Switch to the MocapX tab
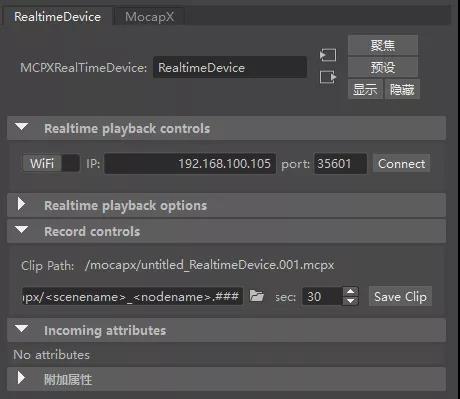 pyautogui.click(x=149, y=17)
